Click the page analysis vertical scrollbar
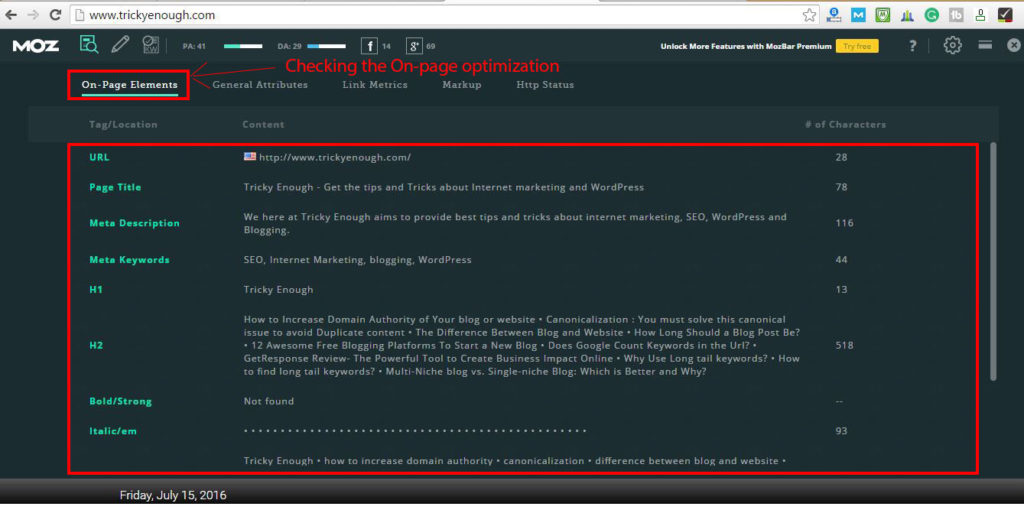1024x526 pixels. 993,260
